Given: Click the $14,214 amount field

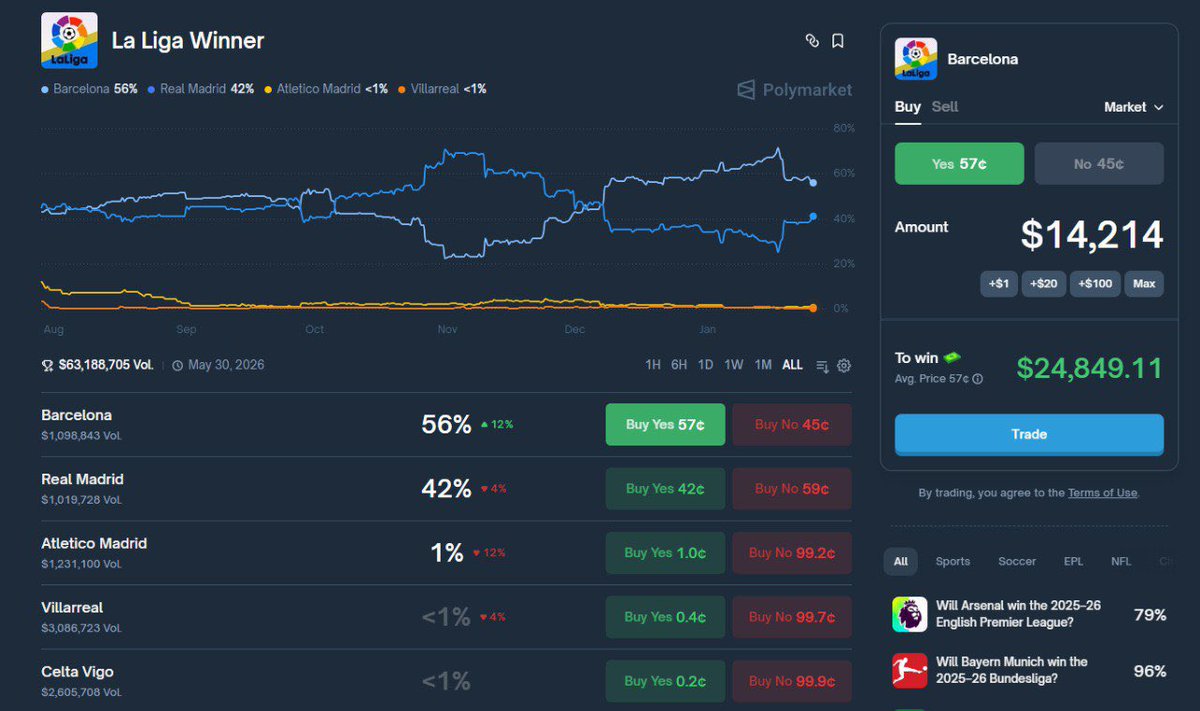Looking at the screenshot, I should pyautogui.click(x=1092, y=235).
